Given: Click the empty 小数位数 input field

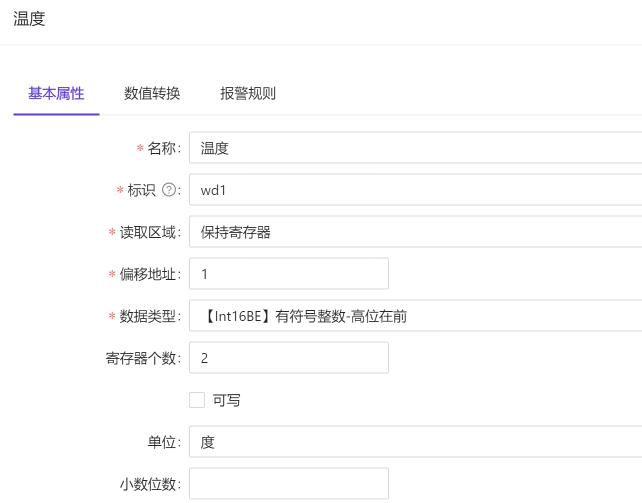Looking at the screenshot, I should coord(288,484).
